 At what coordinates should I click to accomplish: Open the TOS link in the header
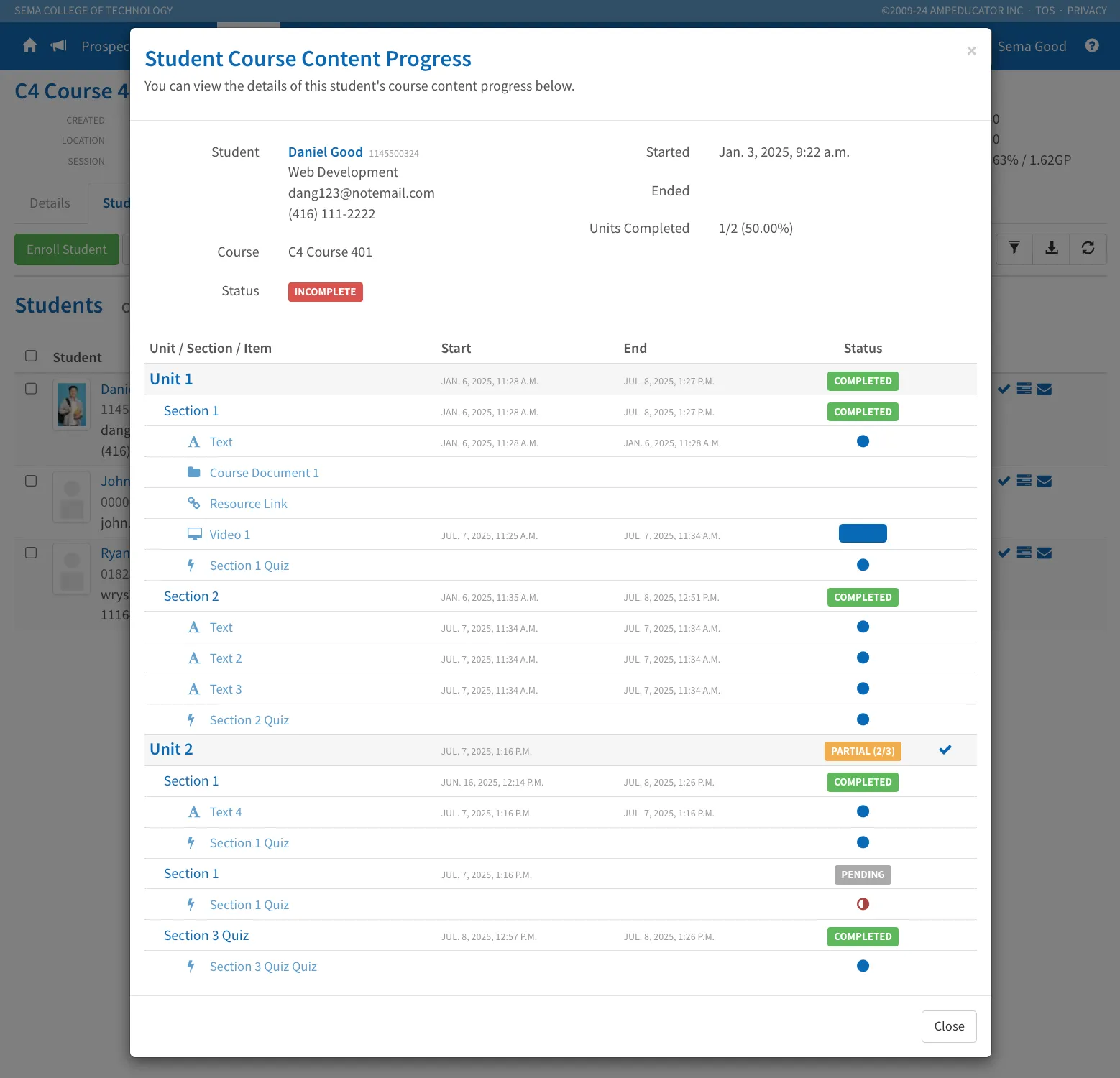tap(1045, 11)
